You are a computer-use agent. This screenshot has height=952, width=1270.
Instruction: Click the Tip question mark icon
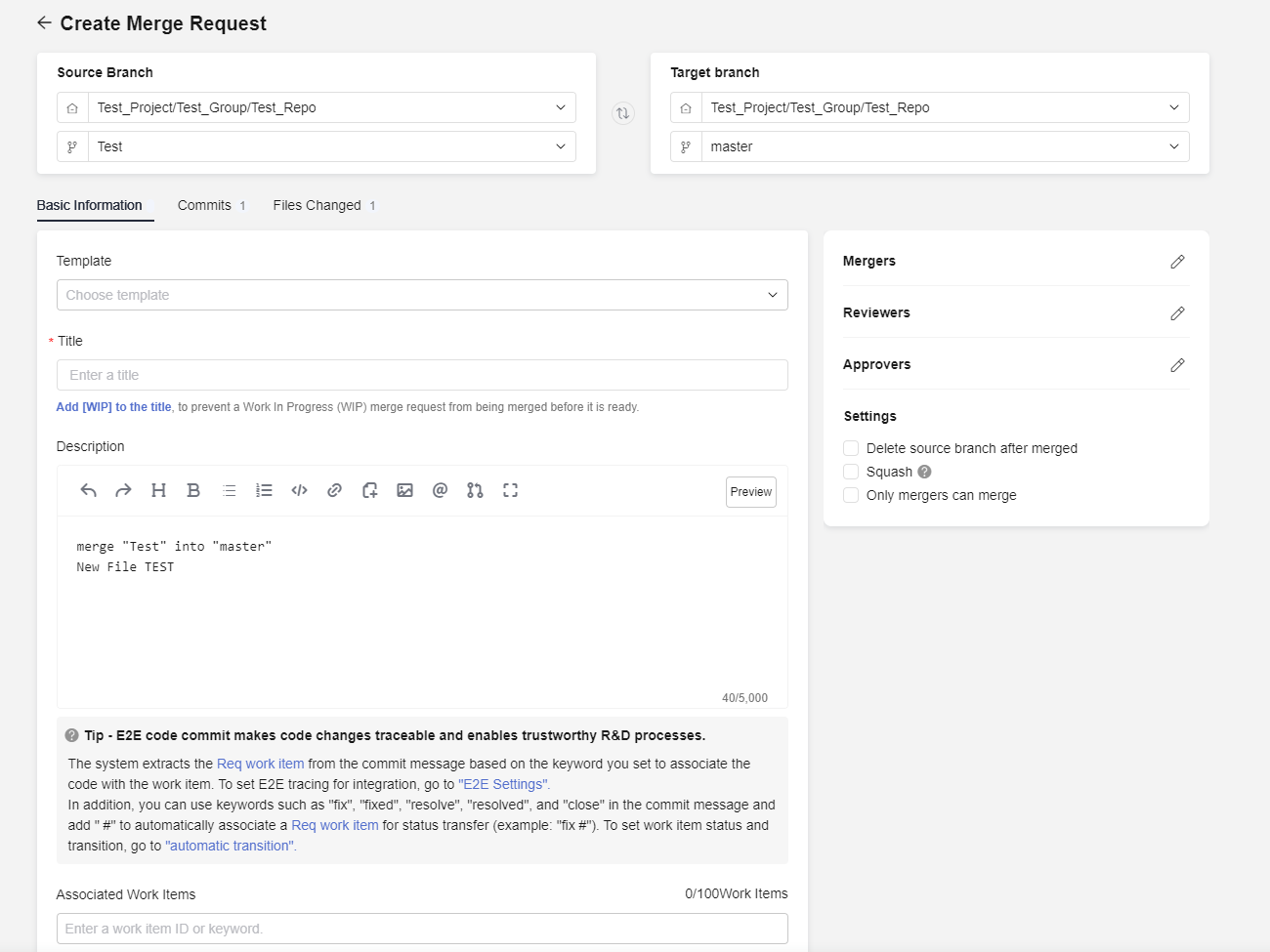[71, 735]
